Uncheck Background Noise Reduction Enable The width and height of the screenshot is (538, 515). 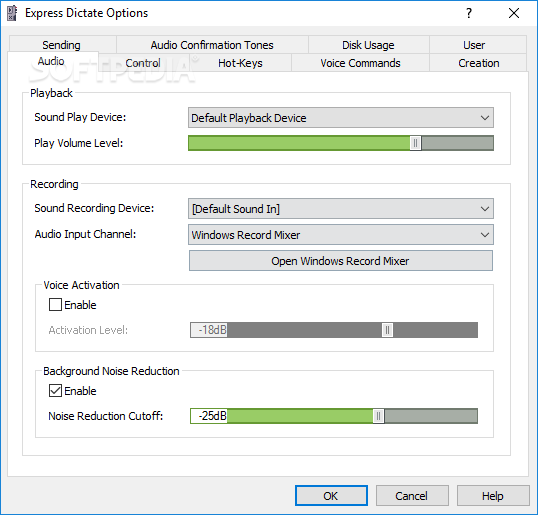(55, 390)
